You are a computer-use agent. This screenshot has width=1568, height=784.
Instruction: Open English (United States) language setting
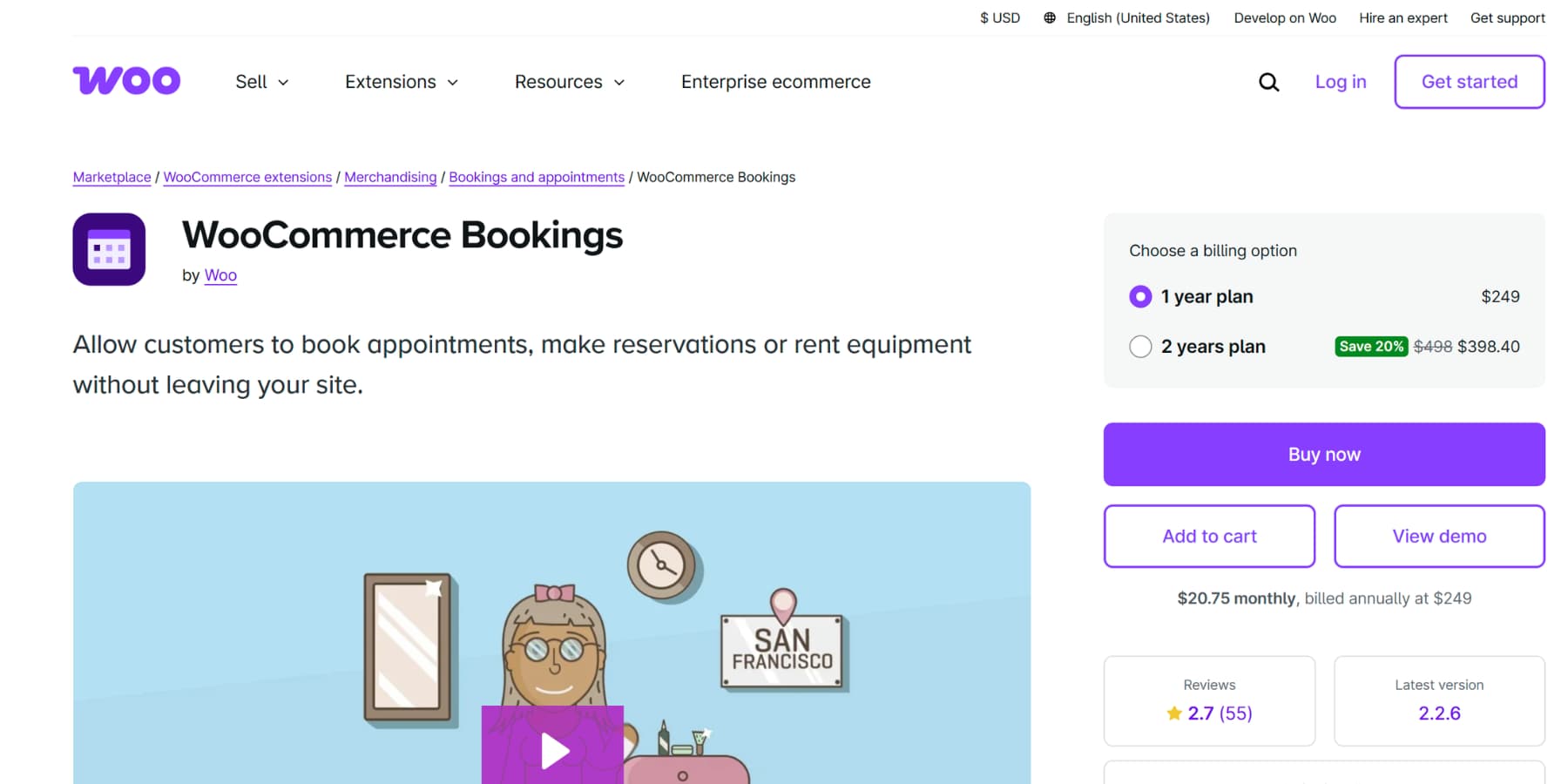[1138, 17]
